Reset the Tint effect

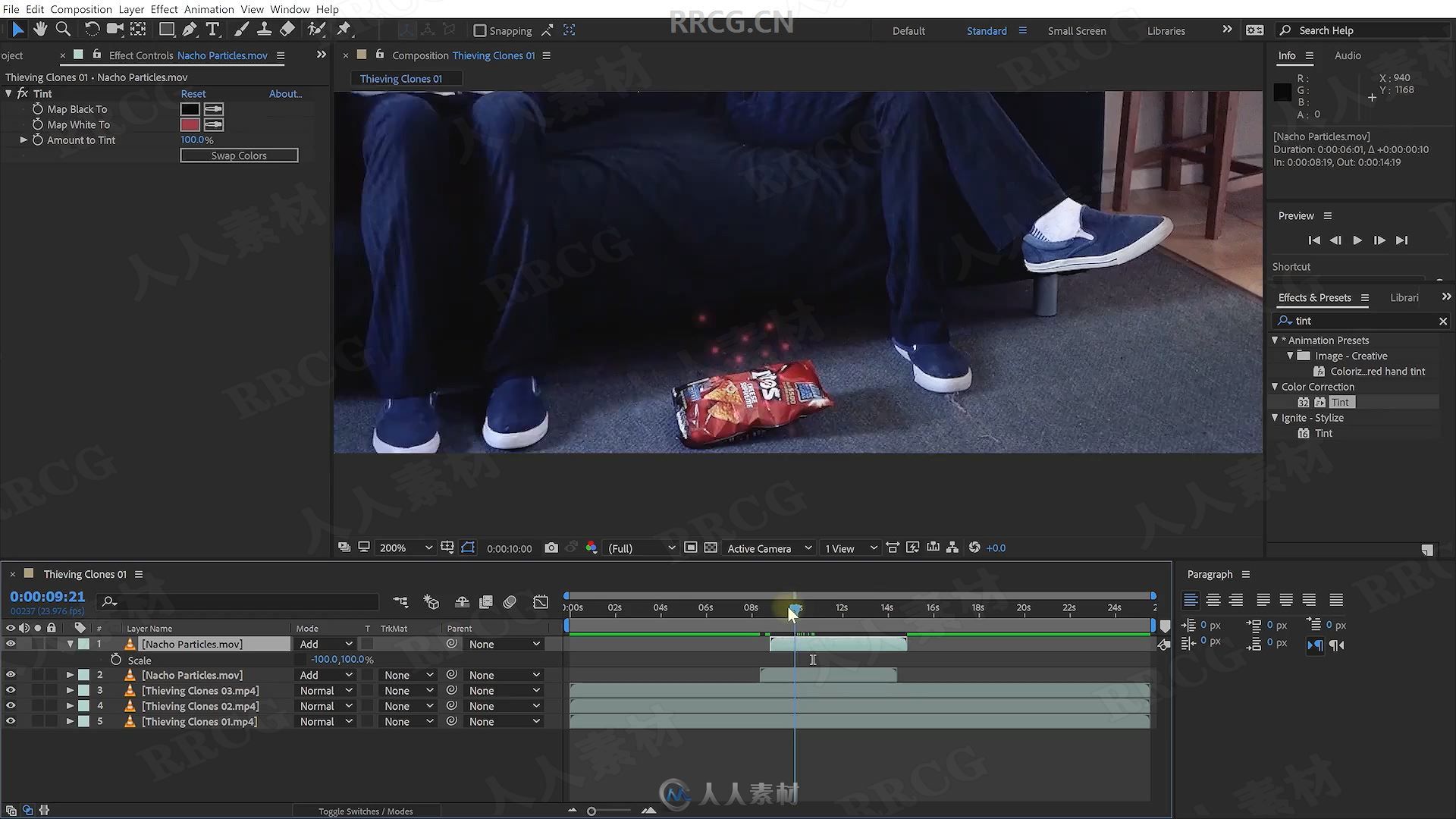(193, 93)
